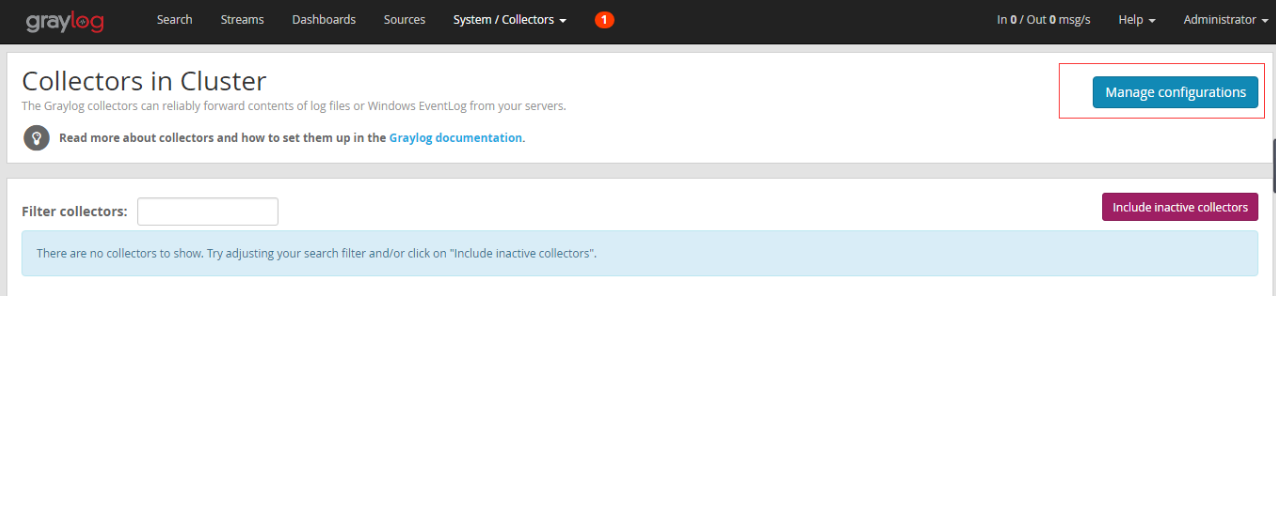Click Include inactive collectors button
The height and width of the screenshot is (509, 1276).
[x=1180, y=207]
